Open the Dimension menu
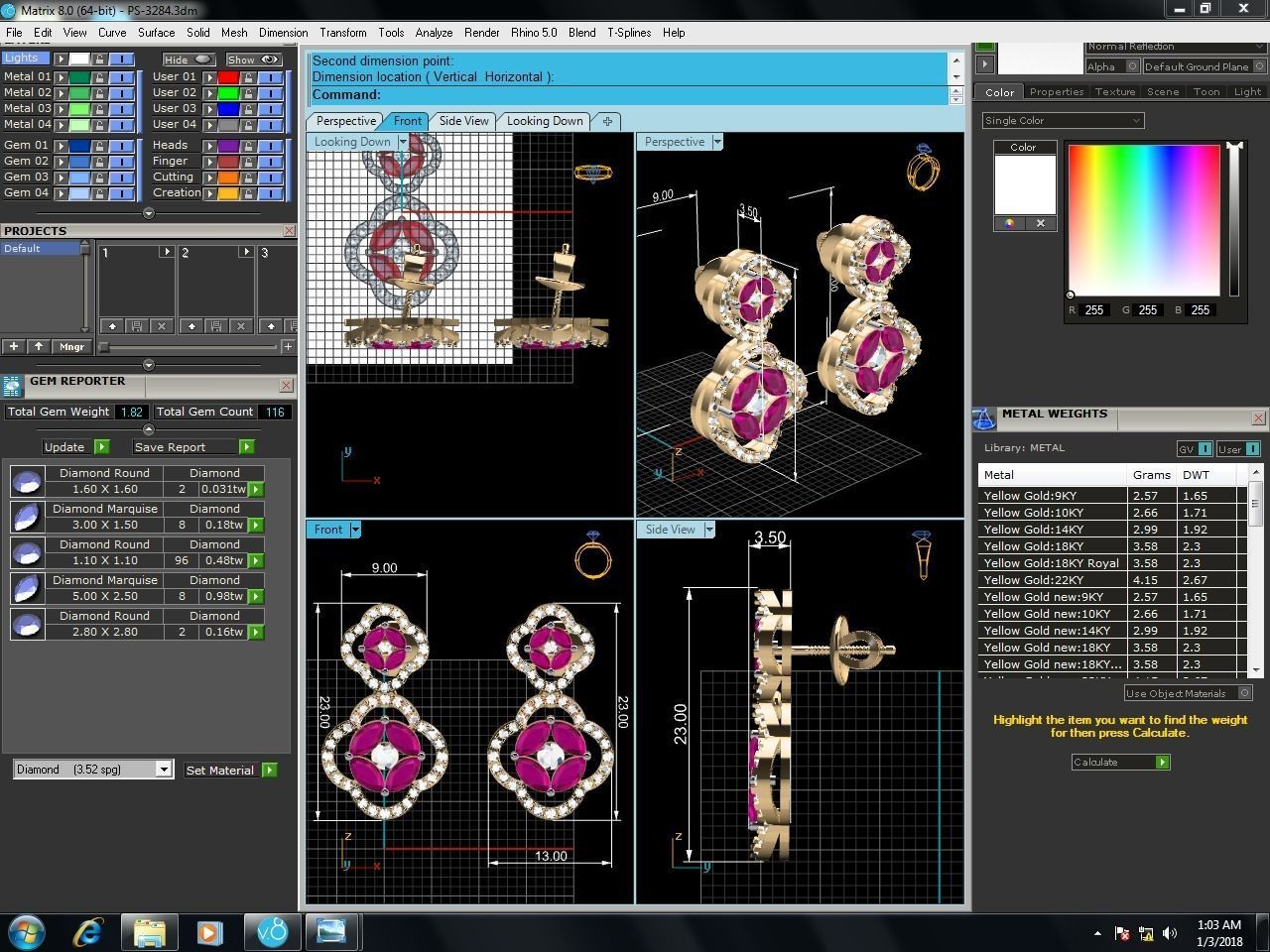 pyautogui.click(x=283, y=33)
